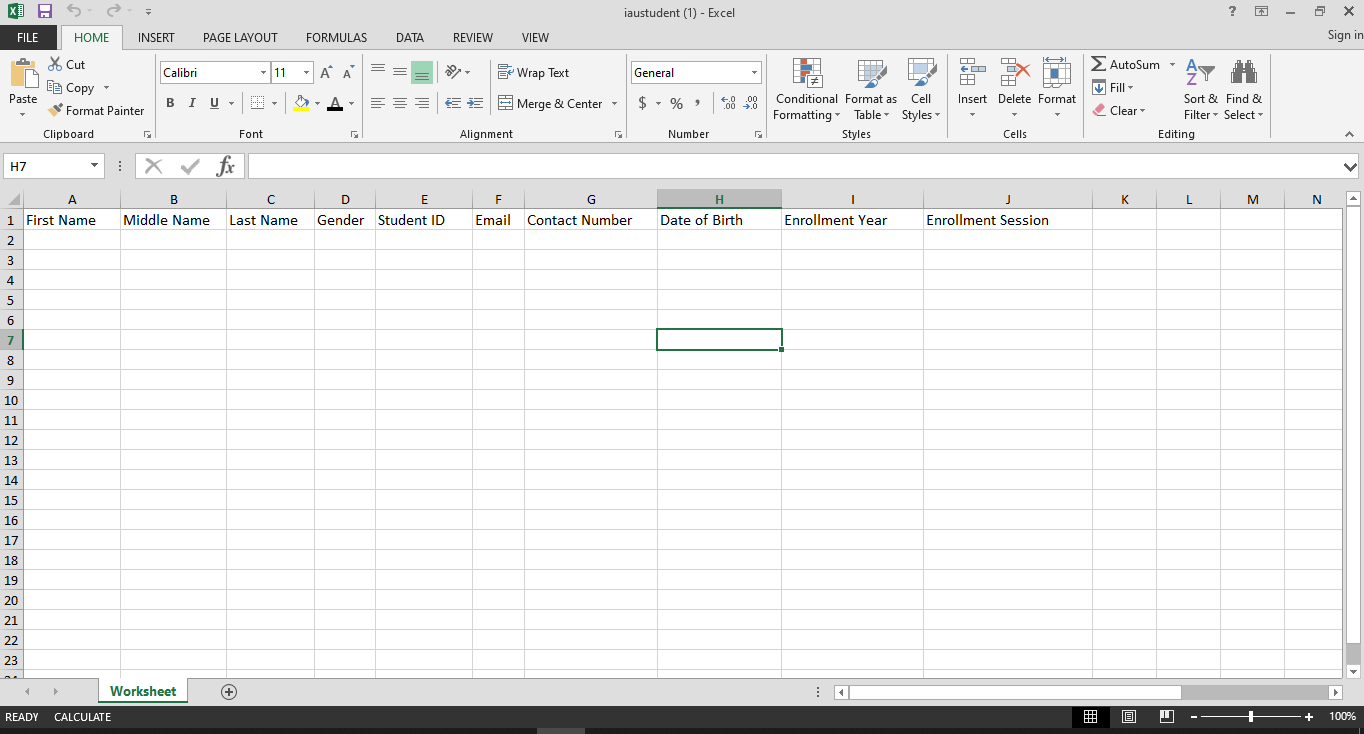Decrease Indent icon in Alignment group
Screen dimensions: 1364x734
click(453, 103)
